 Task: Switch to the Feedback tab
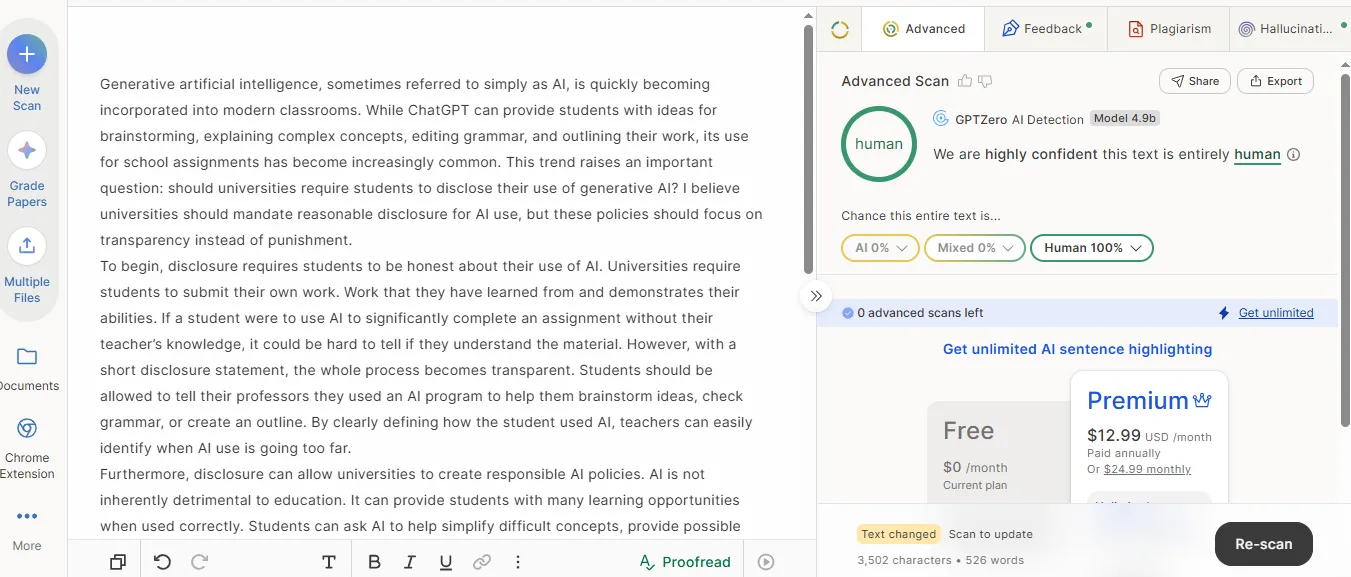pos(1046,29)
